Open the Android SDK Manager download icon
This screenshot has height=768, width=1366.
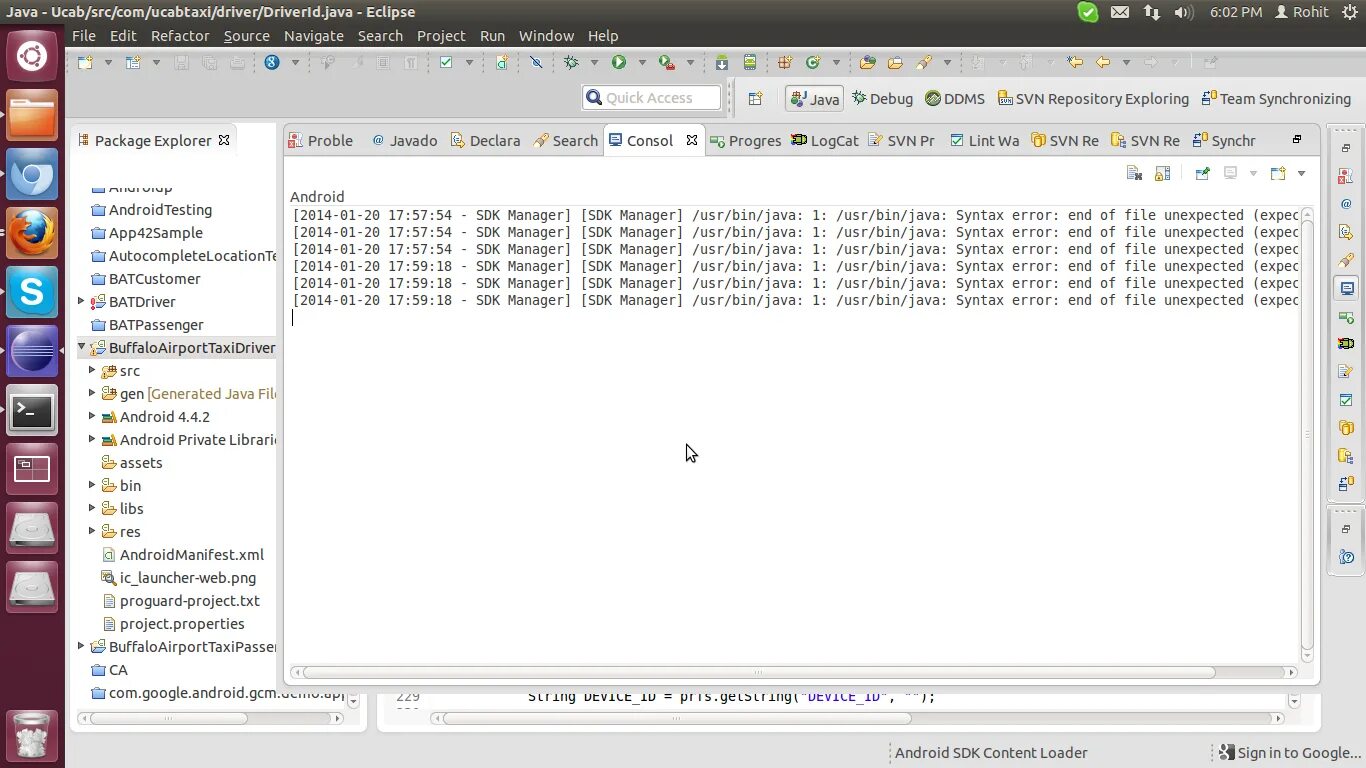722,62
